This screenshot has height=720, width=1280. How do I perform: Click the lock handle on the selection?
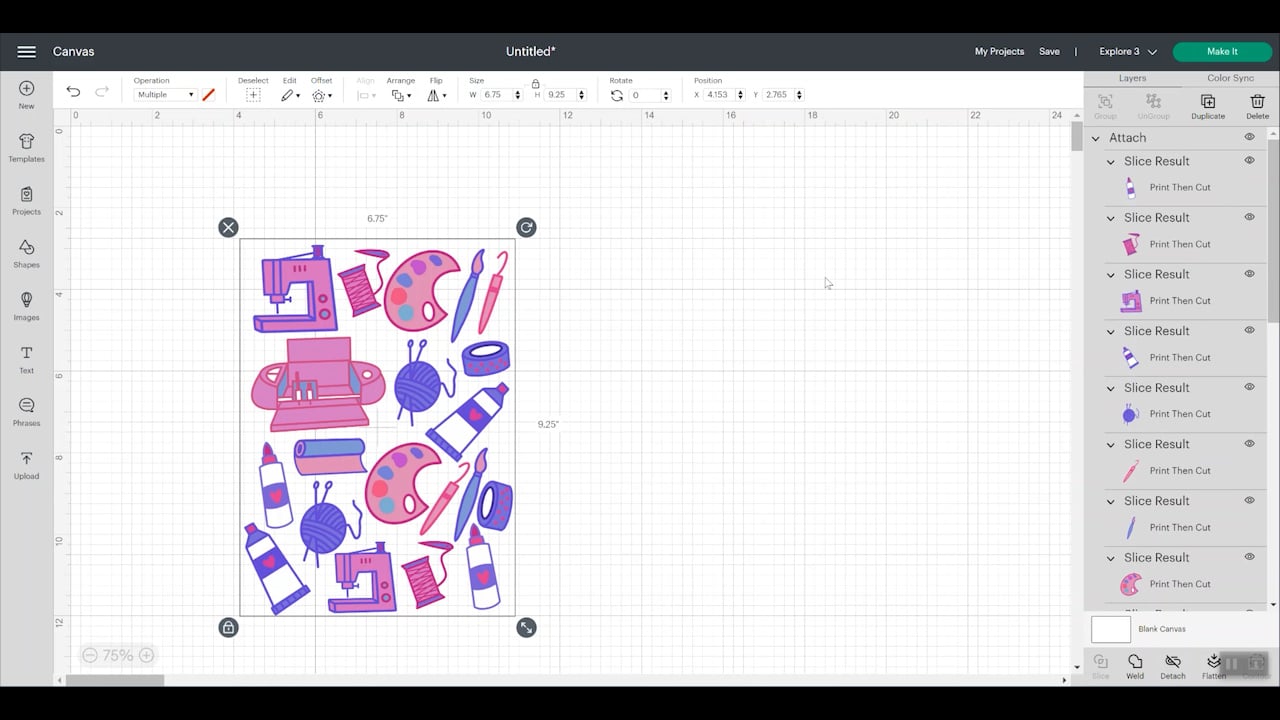(228, 627)
